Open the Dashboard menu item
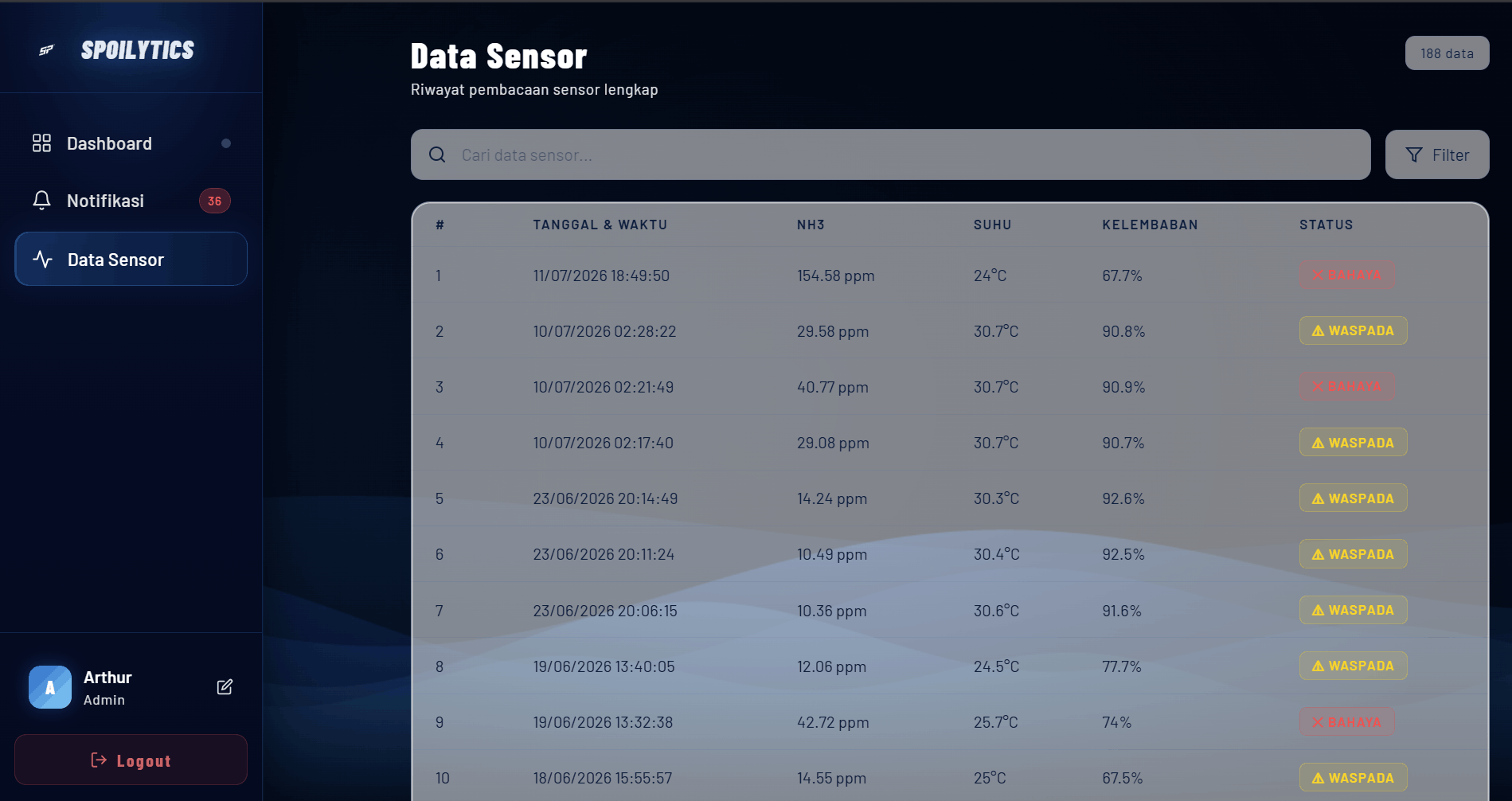Screen dimensions: 1512x801 131,143
